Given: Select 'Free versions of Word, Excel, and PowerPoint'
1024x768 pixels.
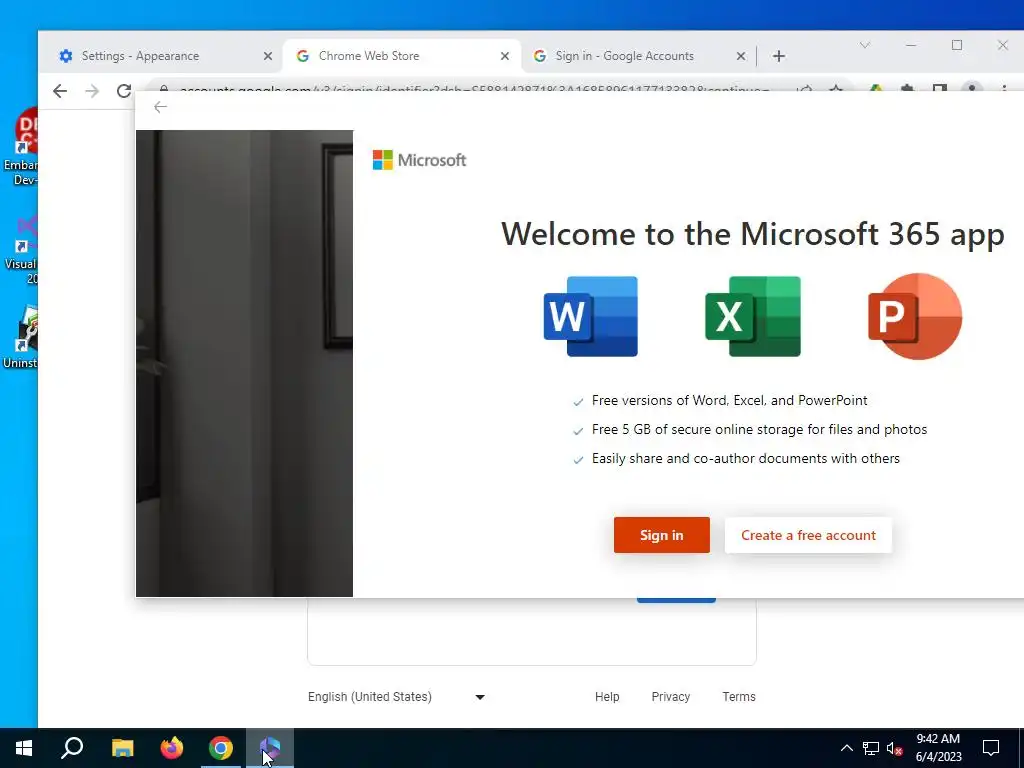Looking at the screenshot, I should [x=729, y=400].
